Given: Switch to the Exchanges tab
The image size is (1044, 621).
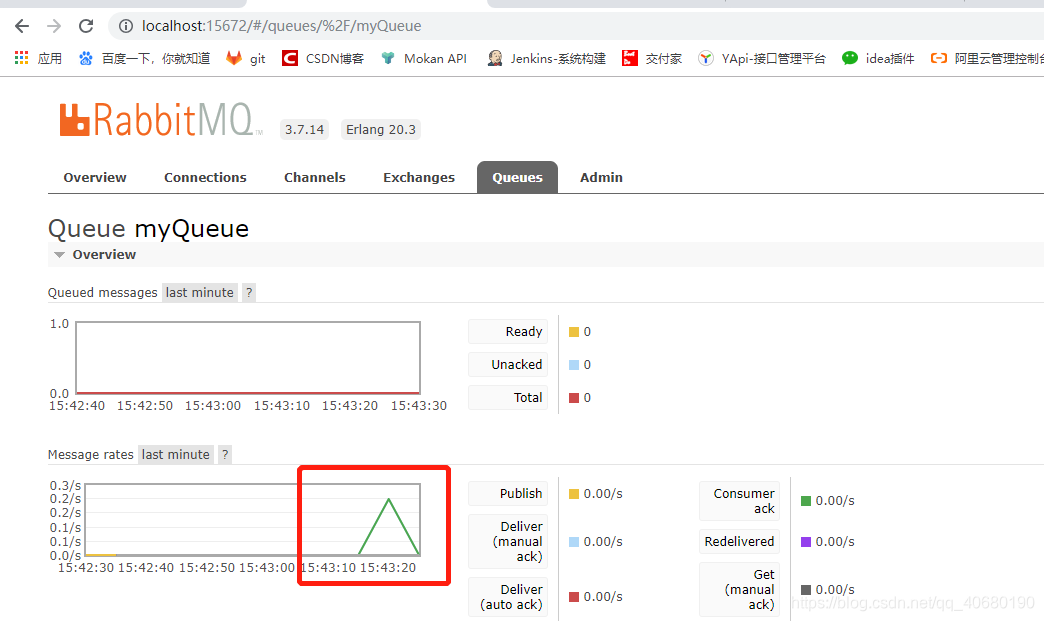Looking at the screenshot, I should point(419,178).
